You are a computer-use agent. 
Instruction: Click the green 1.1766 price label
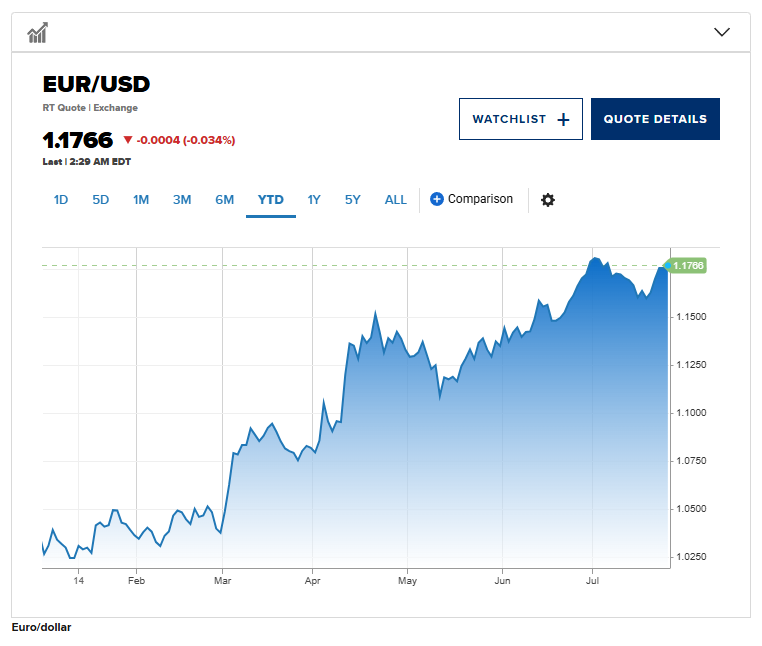tap(688, 266)
